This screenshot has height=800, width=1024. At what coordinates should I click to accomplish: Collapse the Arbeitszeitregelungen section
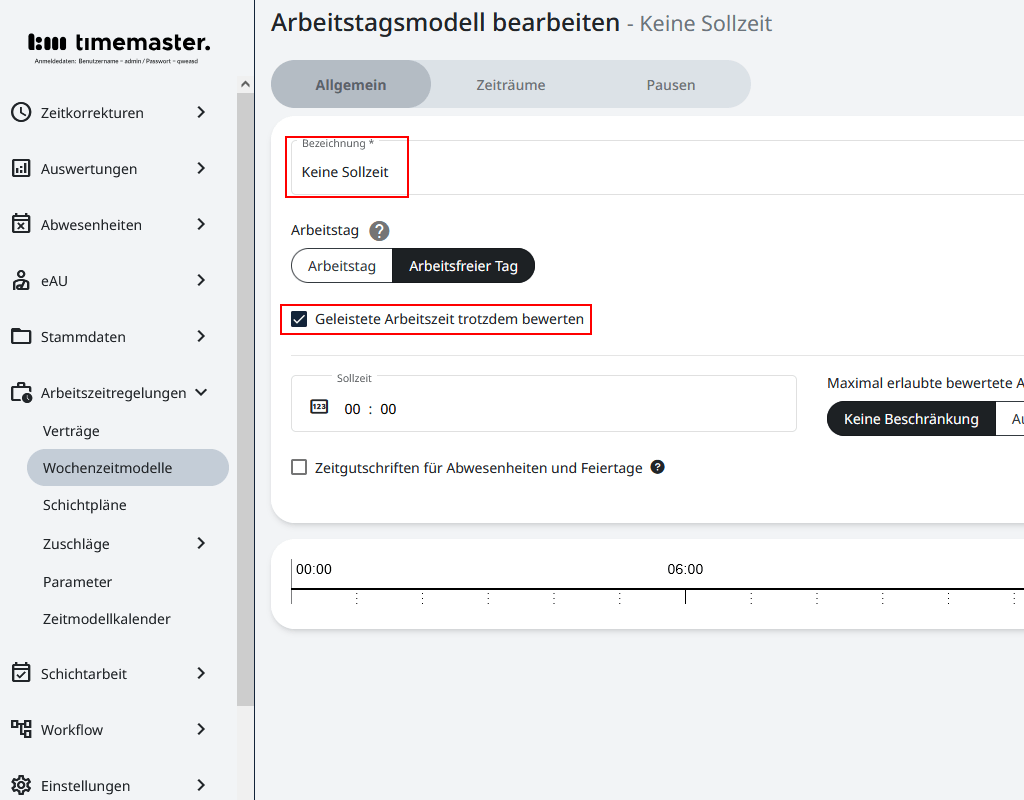point(199,392)
